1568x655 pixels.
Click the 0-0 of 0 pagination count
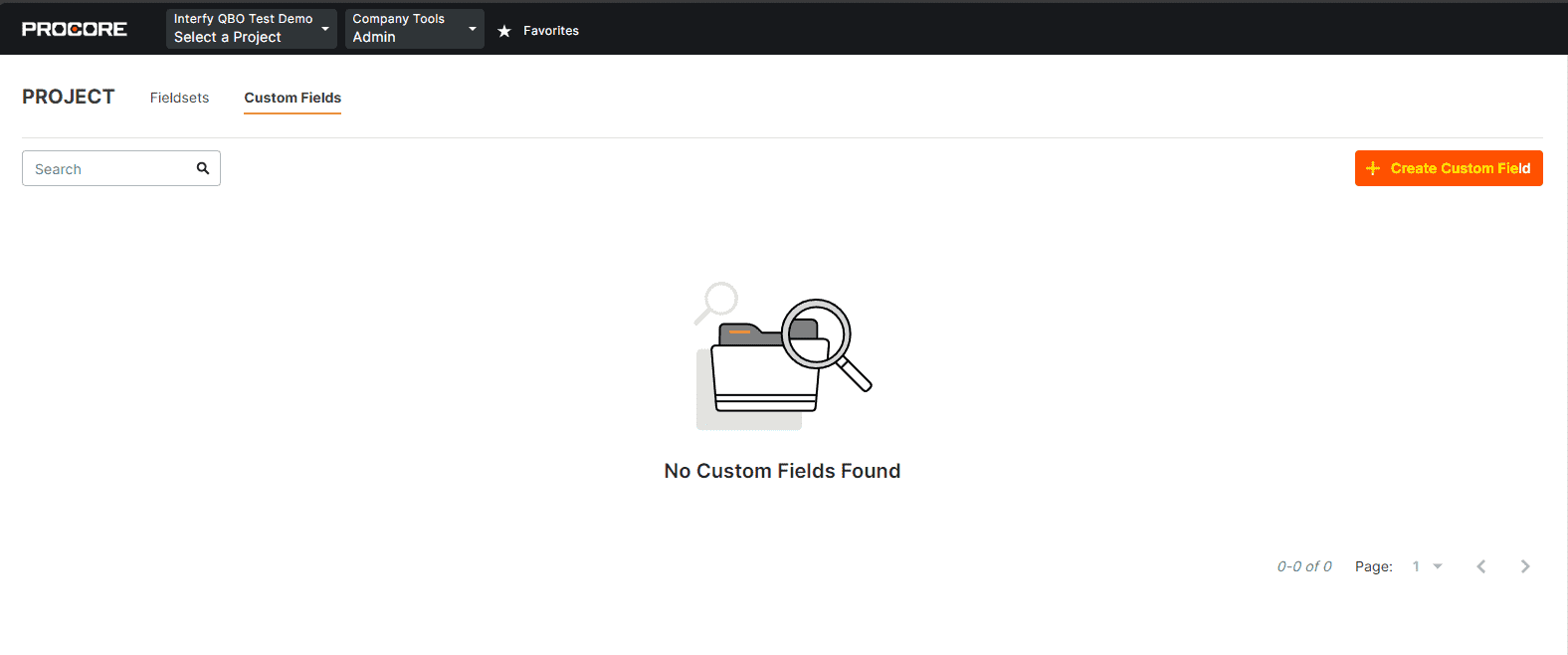point(1304,566)
